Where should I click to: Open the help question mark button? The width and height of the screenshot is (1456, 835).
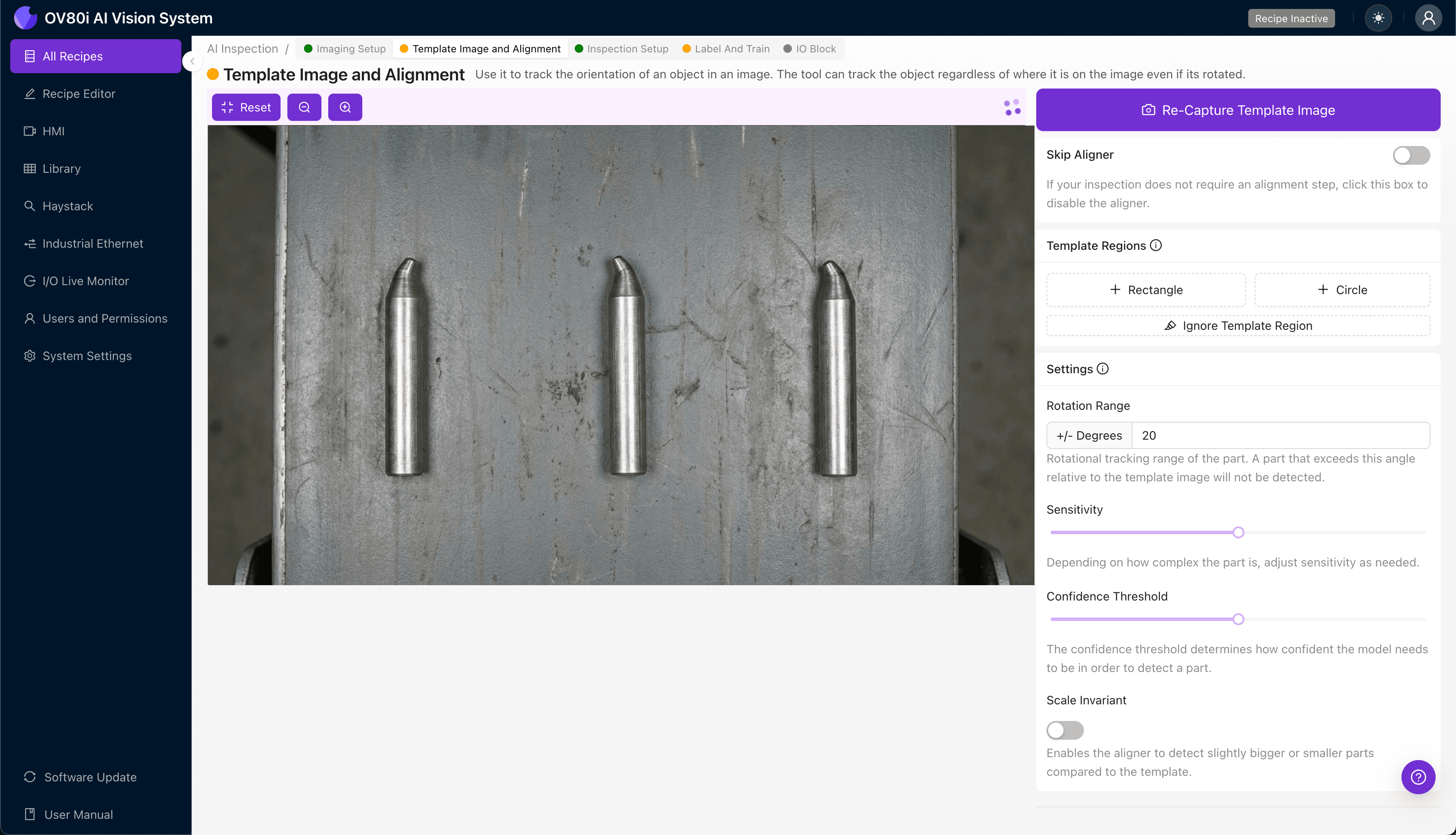click(x=1418, y=777)
